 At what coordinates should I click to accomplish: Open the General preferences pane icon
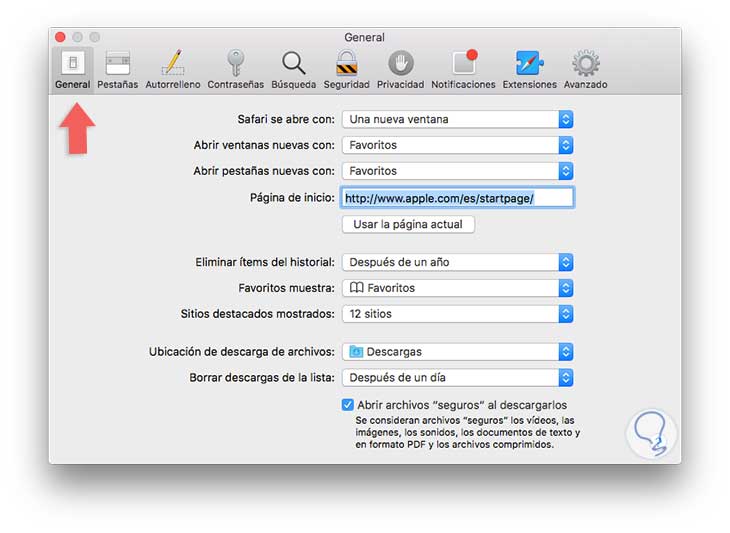pyautogui.click(x=73, y=70)
